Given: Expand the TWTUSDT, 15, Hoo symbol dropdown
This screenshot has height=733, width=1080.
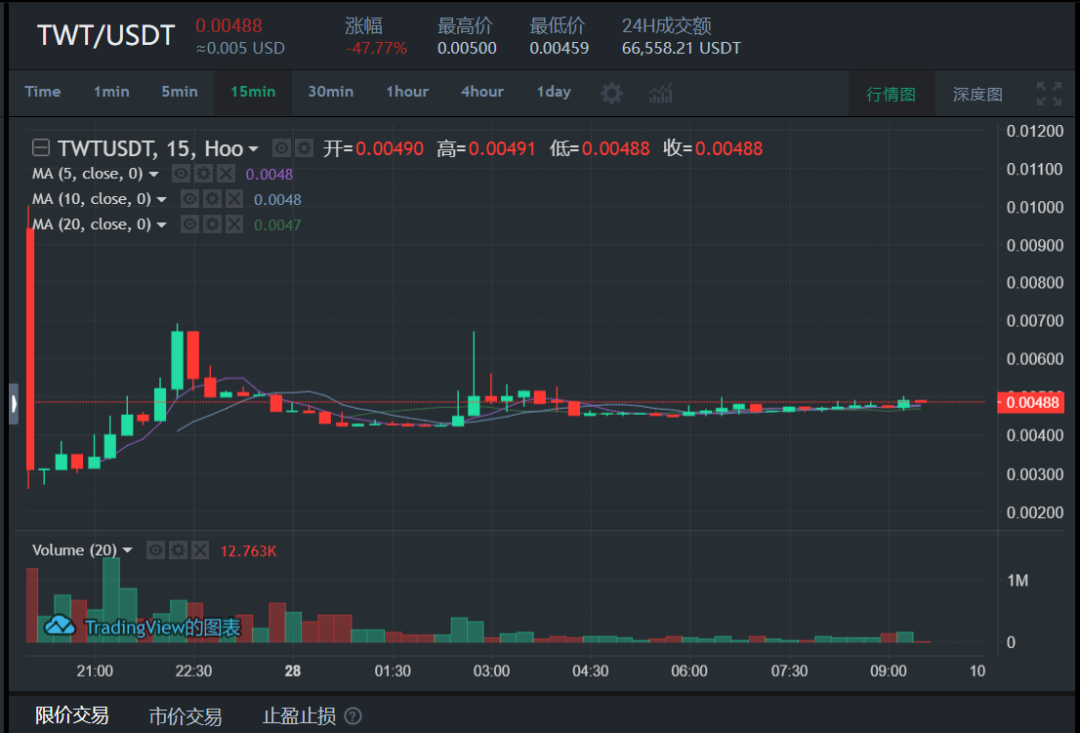Looking at the screenshot, I should (252, 147).
